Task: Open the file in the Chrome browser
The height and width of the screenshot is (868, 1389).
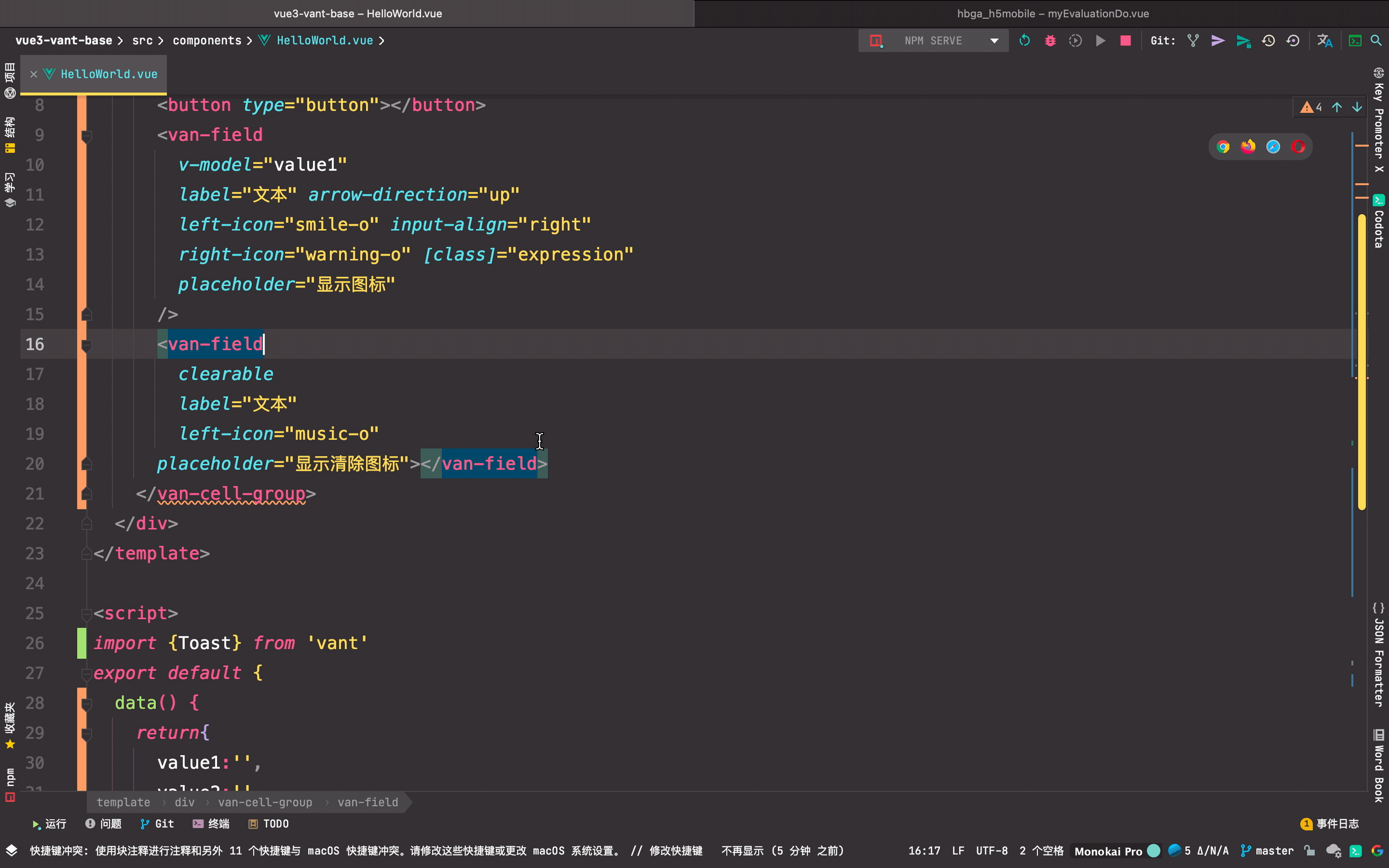Action: [x=1223, y=147]
